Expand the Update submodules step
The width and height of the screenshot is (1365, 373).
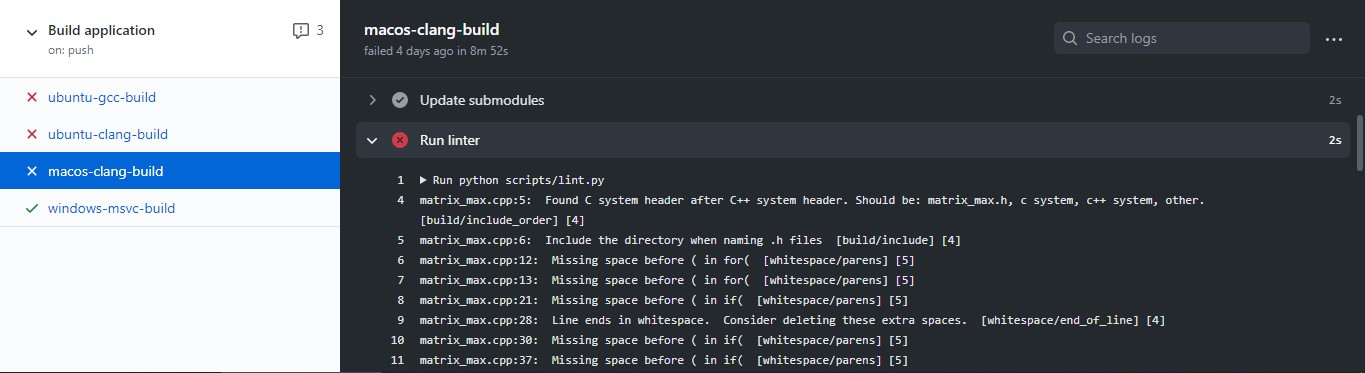(x=372, y=100)
